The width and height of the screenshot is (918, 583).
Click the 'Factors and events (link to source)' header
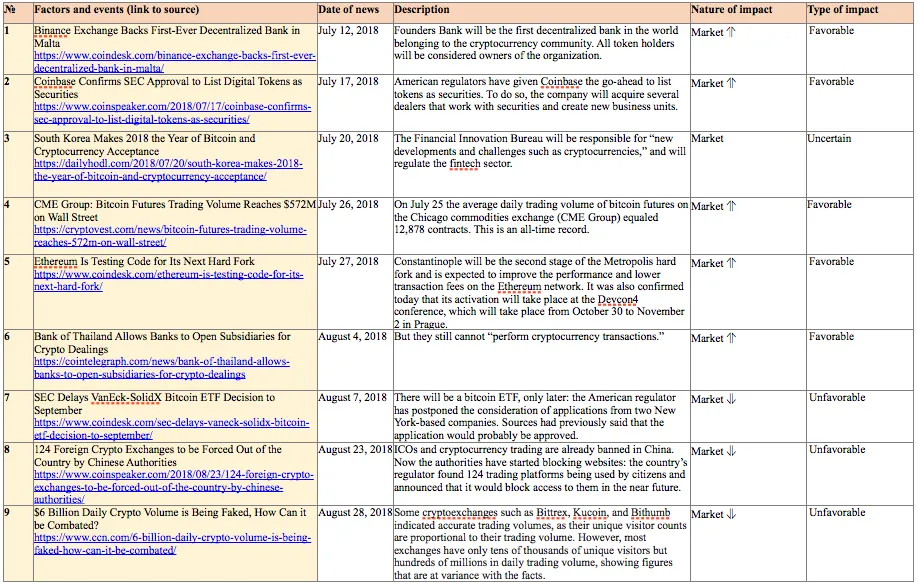click(x=117, y=9)
